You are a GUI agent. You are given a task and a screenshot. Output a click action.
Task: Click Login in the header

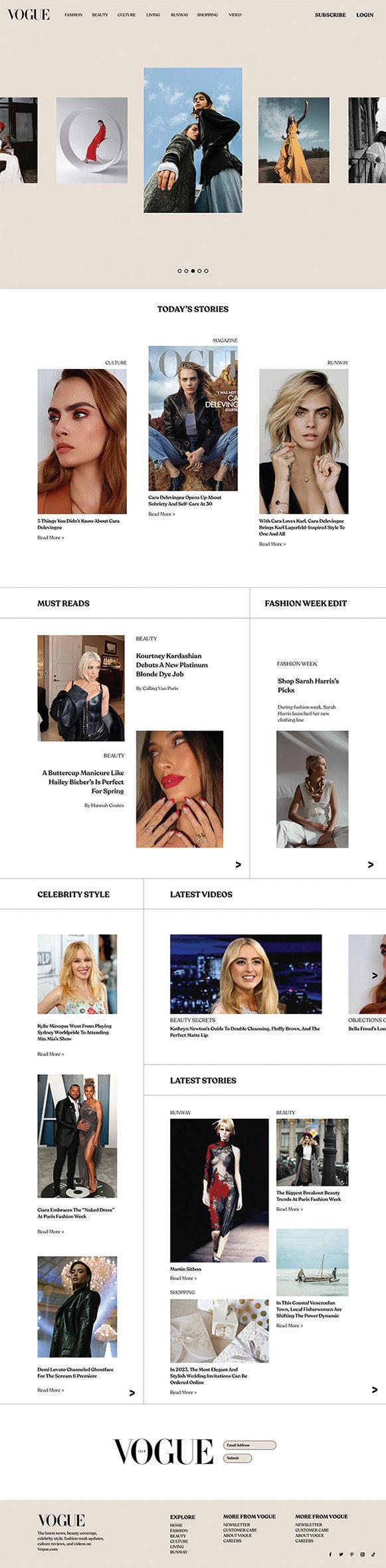[x=365, y=15]
